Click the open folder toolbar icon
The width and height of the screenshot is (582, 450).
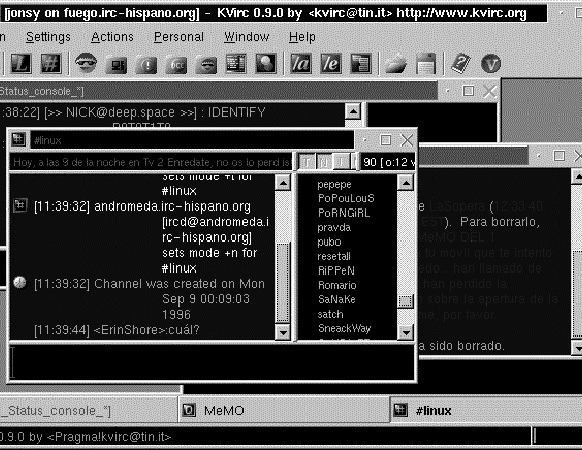[x=396, y=64]
